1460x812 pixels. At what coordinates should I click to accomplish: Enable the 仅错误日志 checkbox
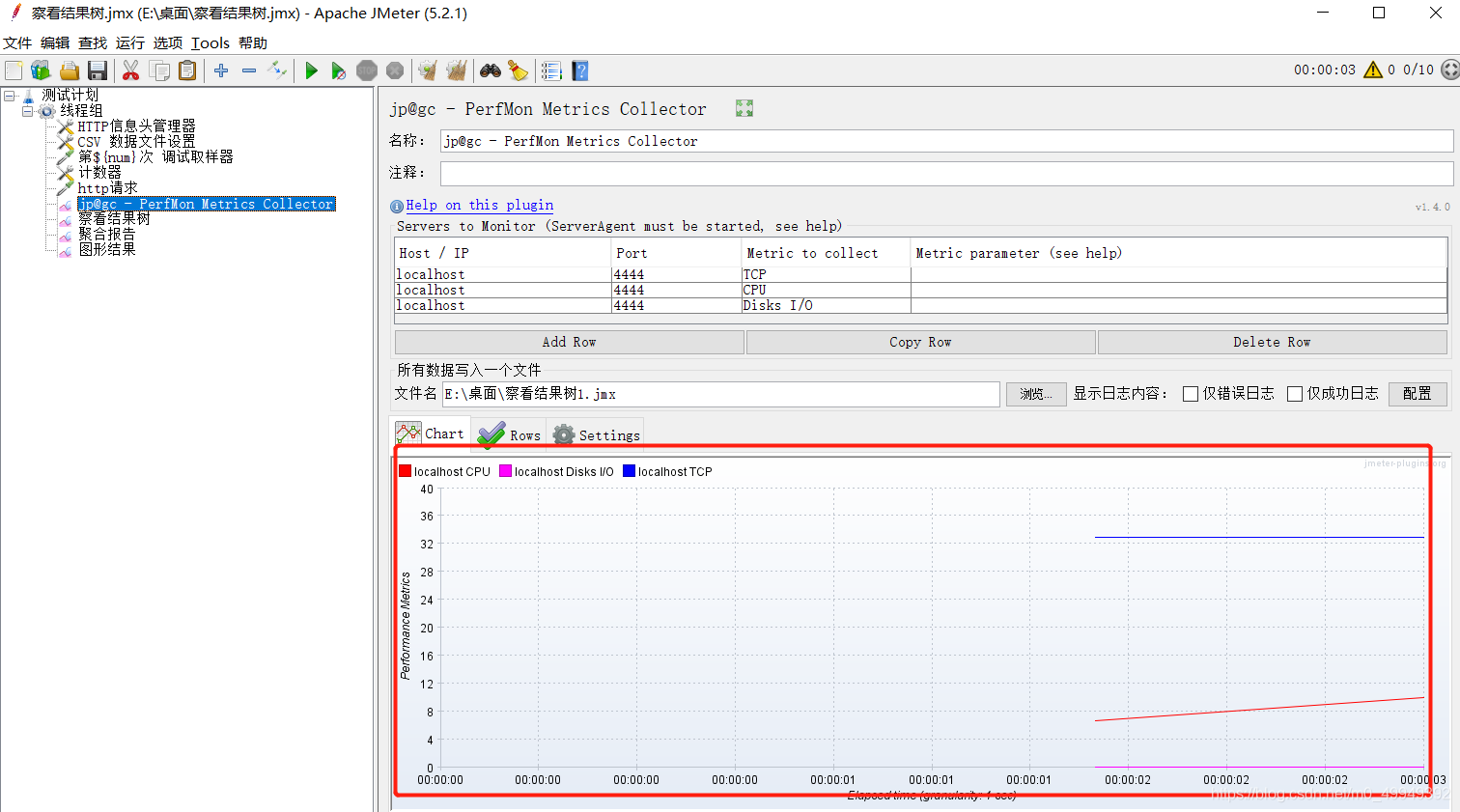1191,394
